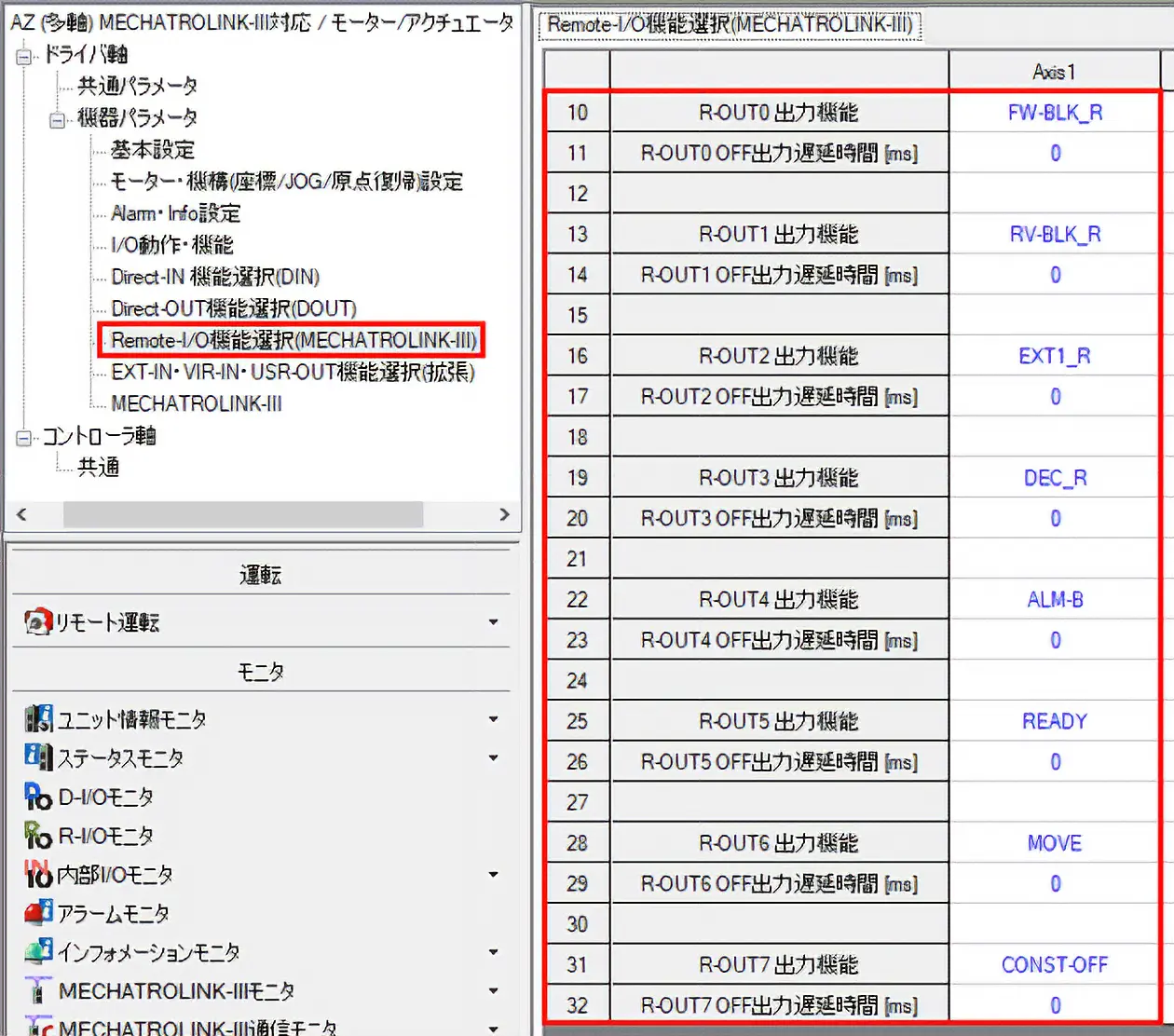Viewport: 1174px width, 1036px height.
Task: Click the Axis1 column header
Action: (x=1054, y=72)
